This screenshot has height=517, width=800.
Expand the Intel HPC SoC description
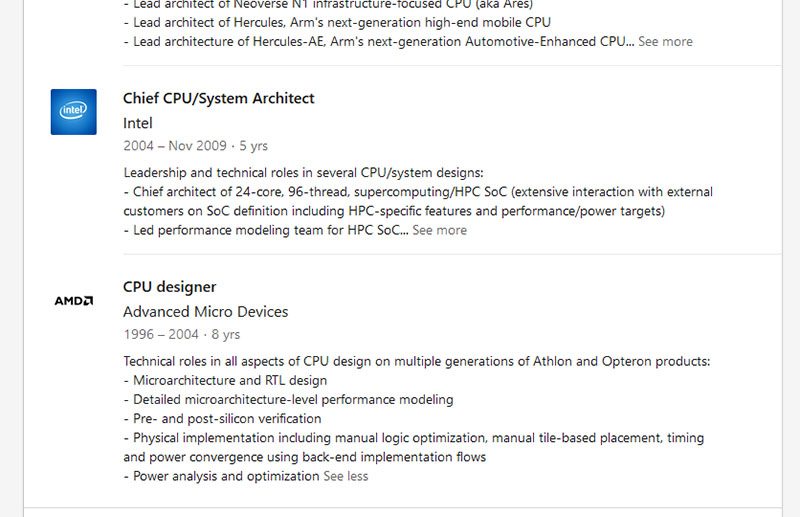tap(439, 230)
